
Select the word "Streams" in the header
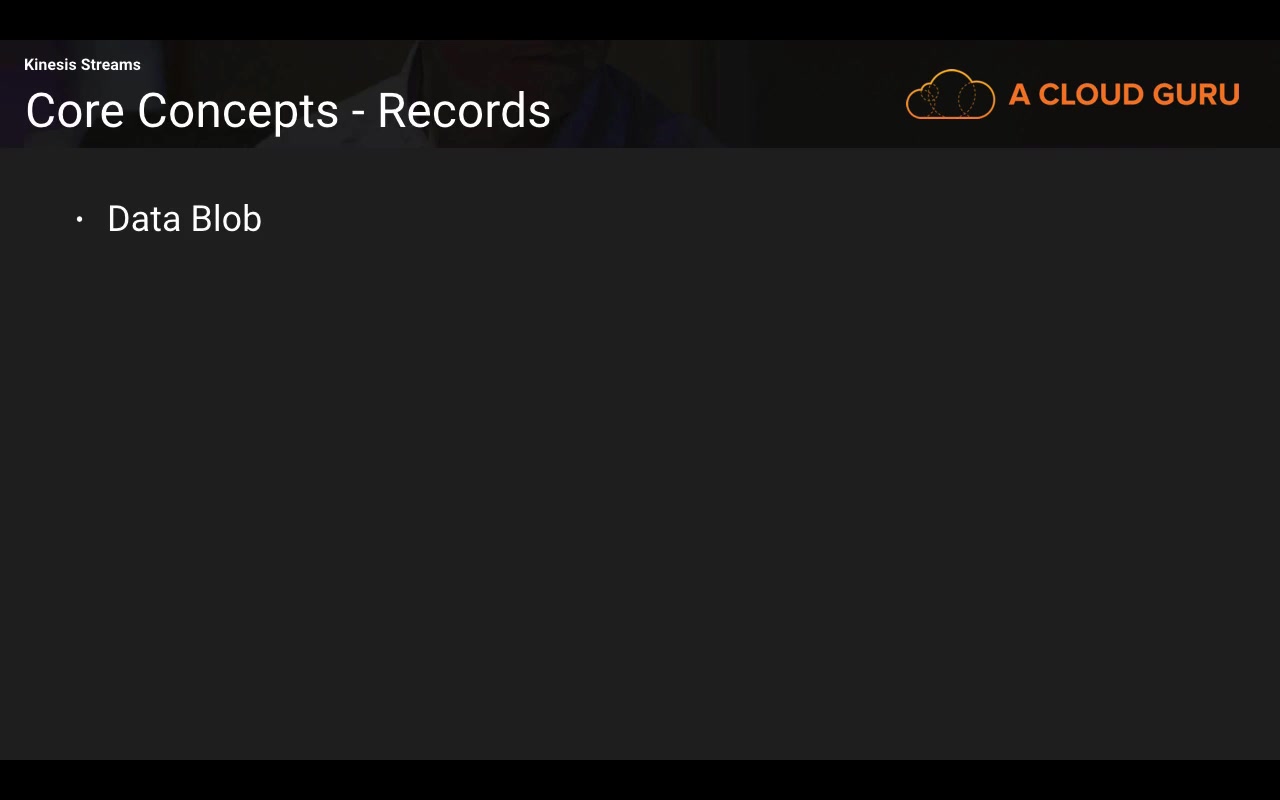point(110,65)
